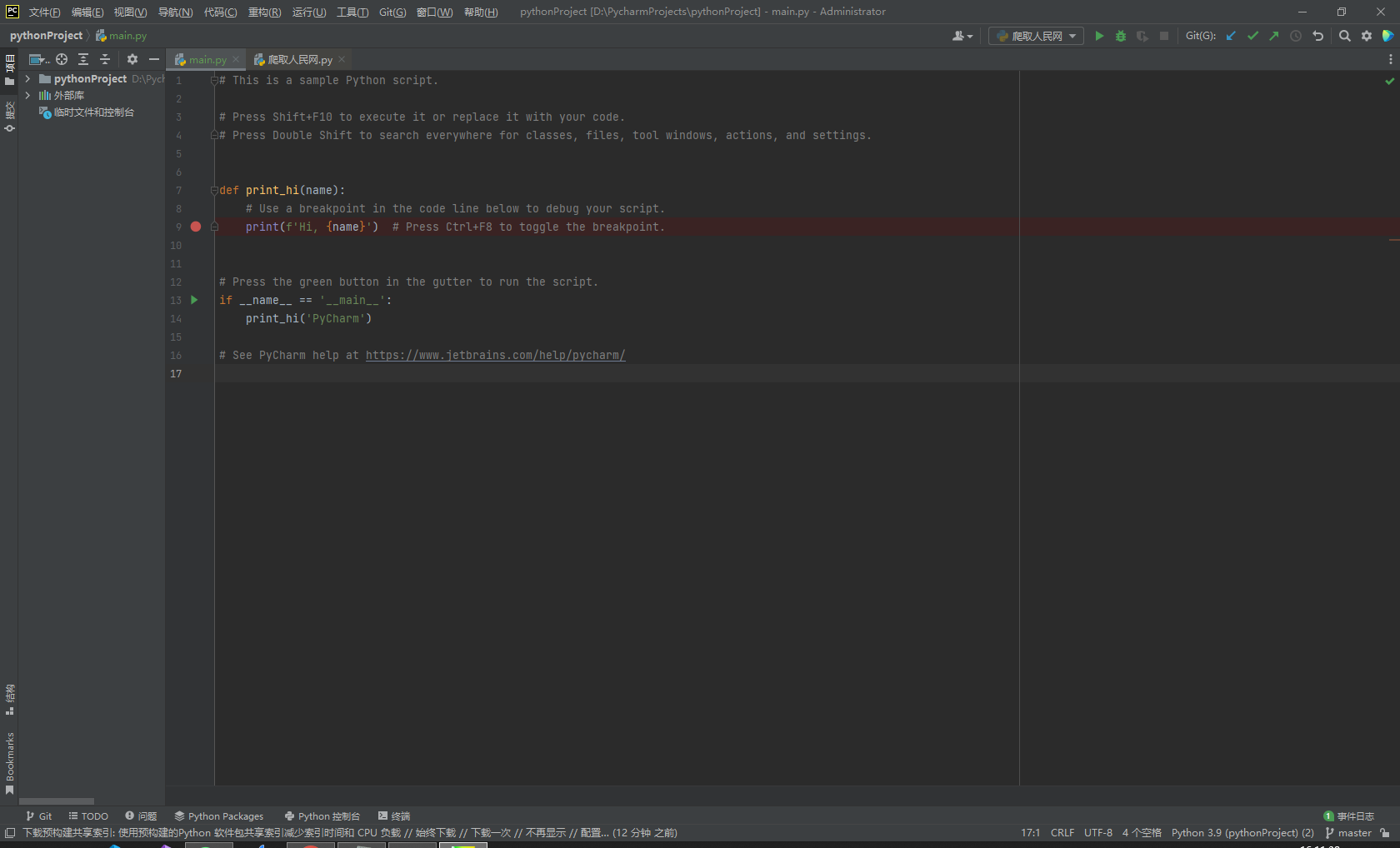This screenshot has width=1400, height=848.
Task: Click the green run gutter arrow on line 13
Action: (x=194, y=300)
